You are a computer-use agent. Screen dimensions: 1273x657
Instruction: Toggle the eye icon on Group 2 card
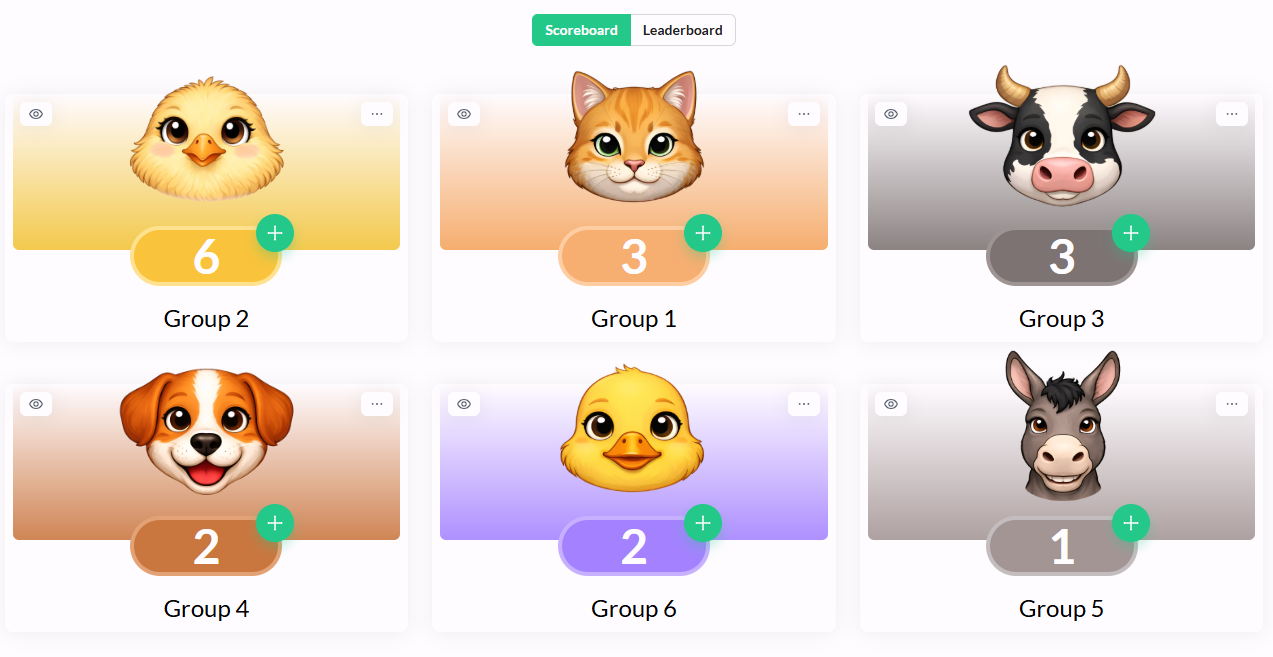click(36, 114)
